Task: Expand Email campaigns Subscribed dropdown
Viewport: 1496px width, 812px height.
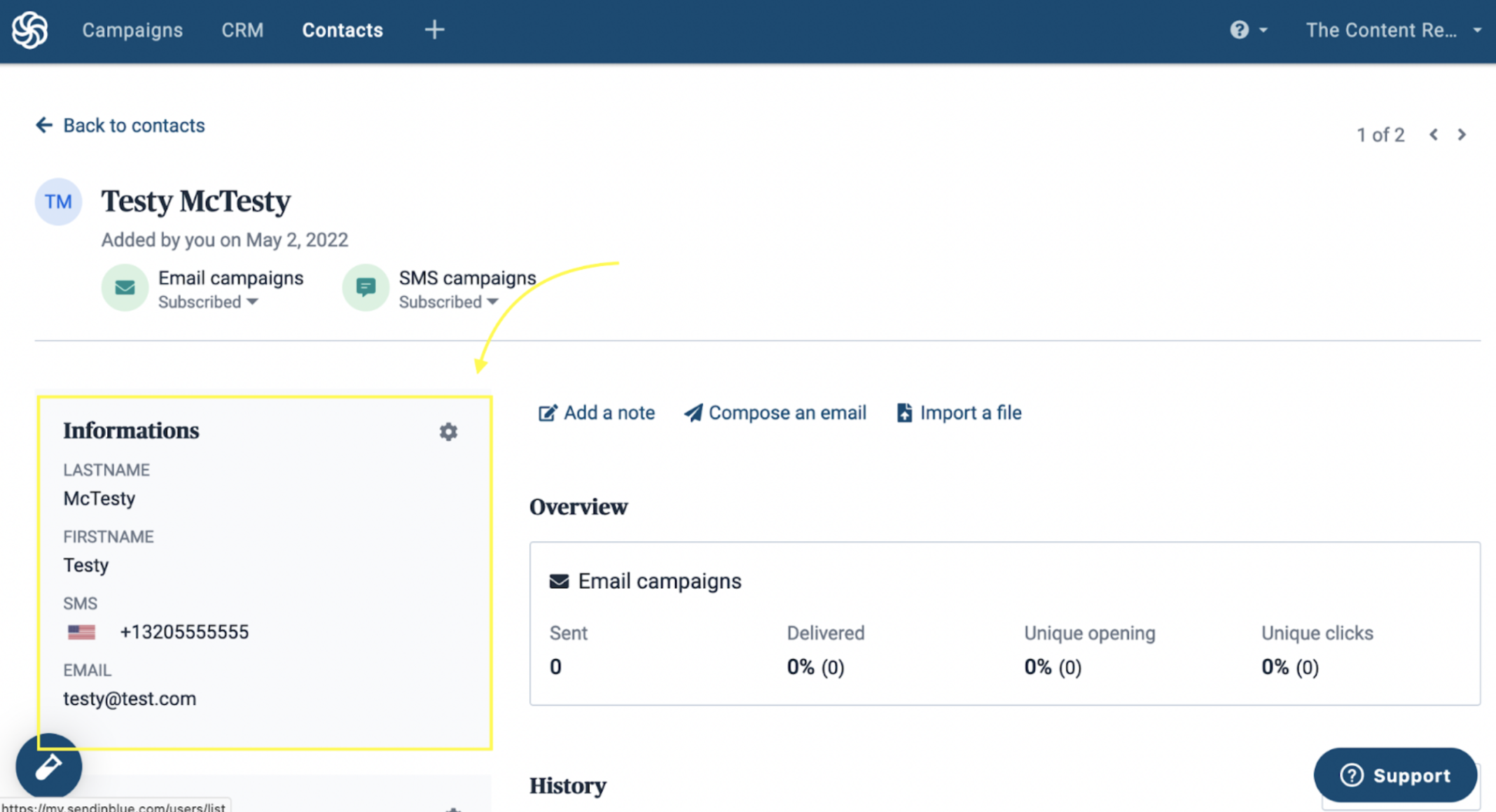Action: pos(208,302)
